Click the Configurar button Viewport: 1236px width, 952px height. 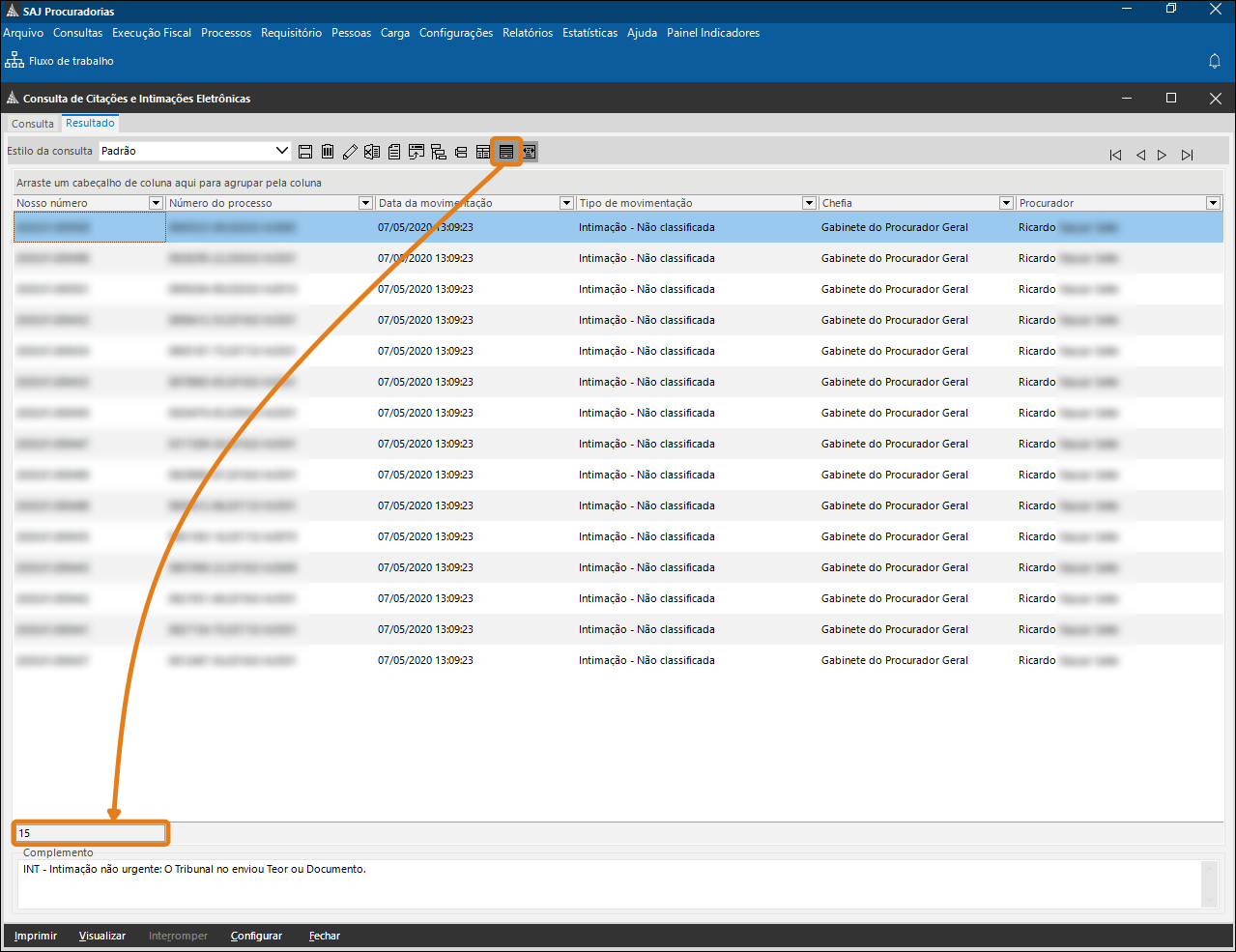point(256,936)
